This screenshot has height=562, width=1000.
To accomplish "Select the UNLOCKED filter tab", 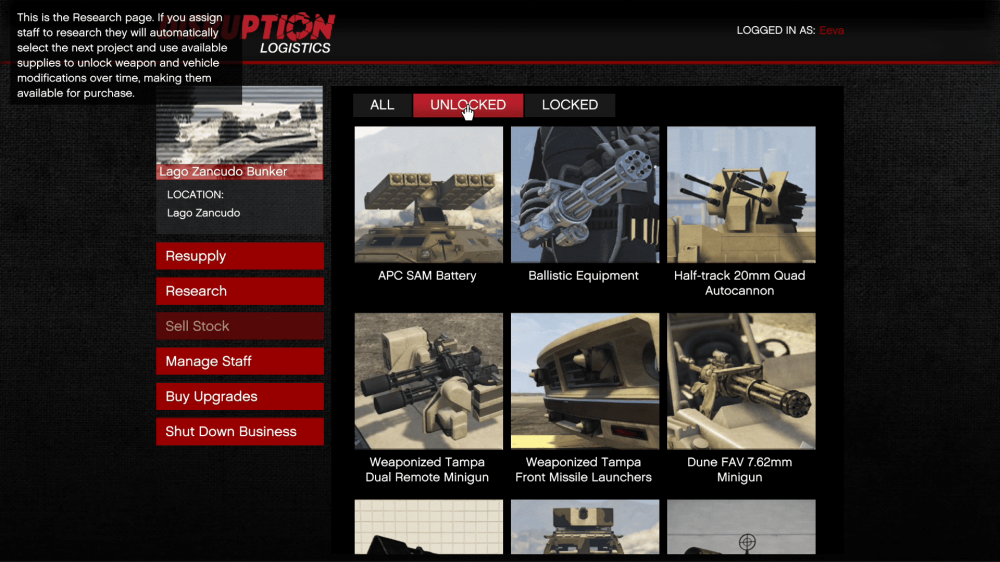I will tap(468, 105).
